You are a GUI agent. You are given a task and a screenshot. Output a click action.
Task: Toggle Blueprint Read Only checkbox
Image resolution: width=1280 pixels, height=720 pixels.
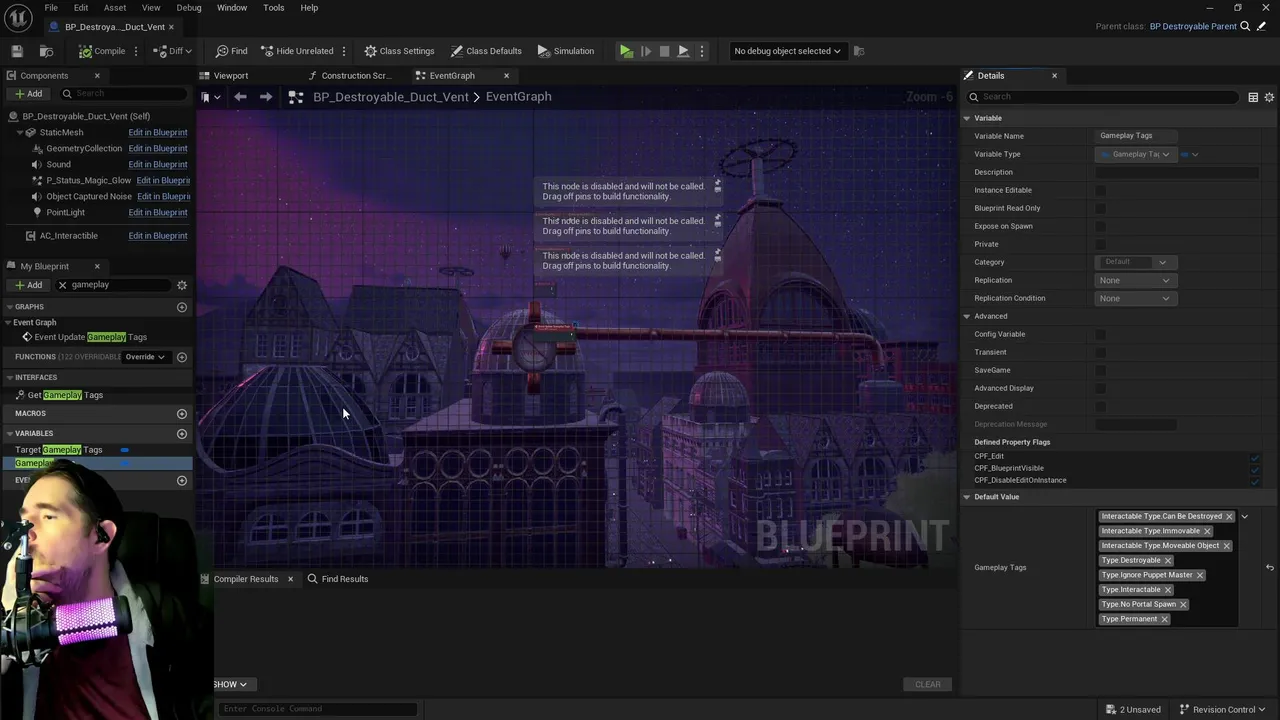point(1101,208)
